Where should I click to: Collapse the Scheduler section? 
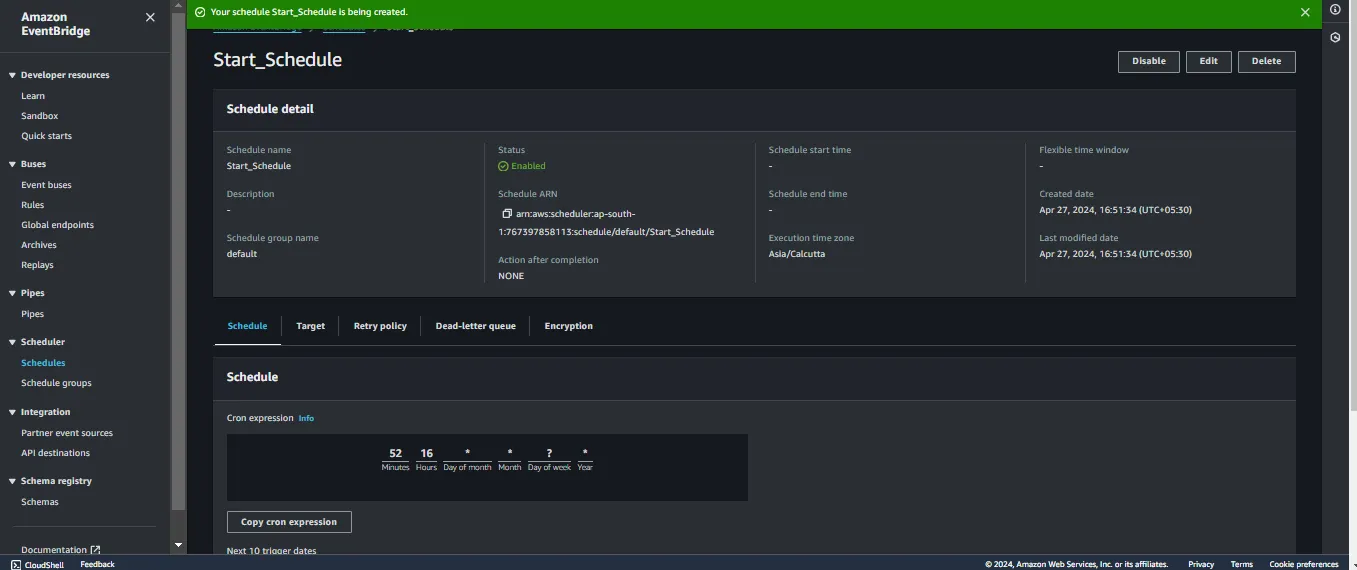[x=12, y=342]
